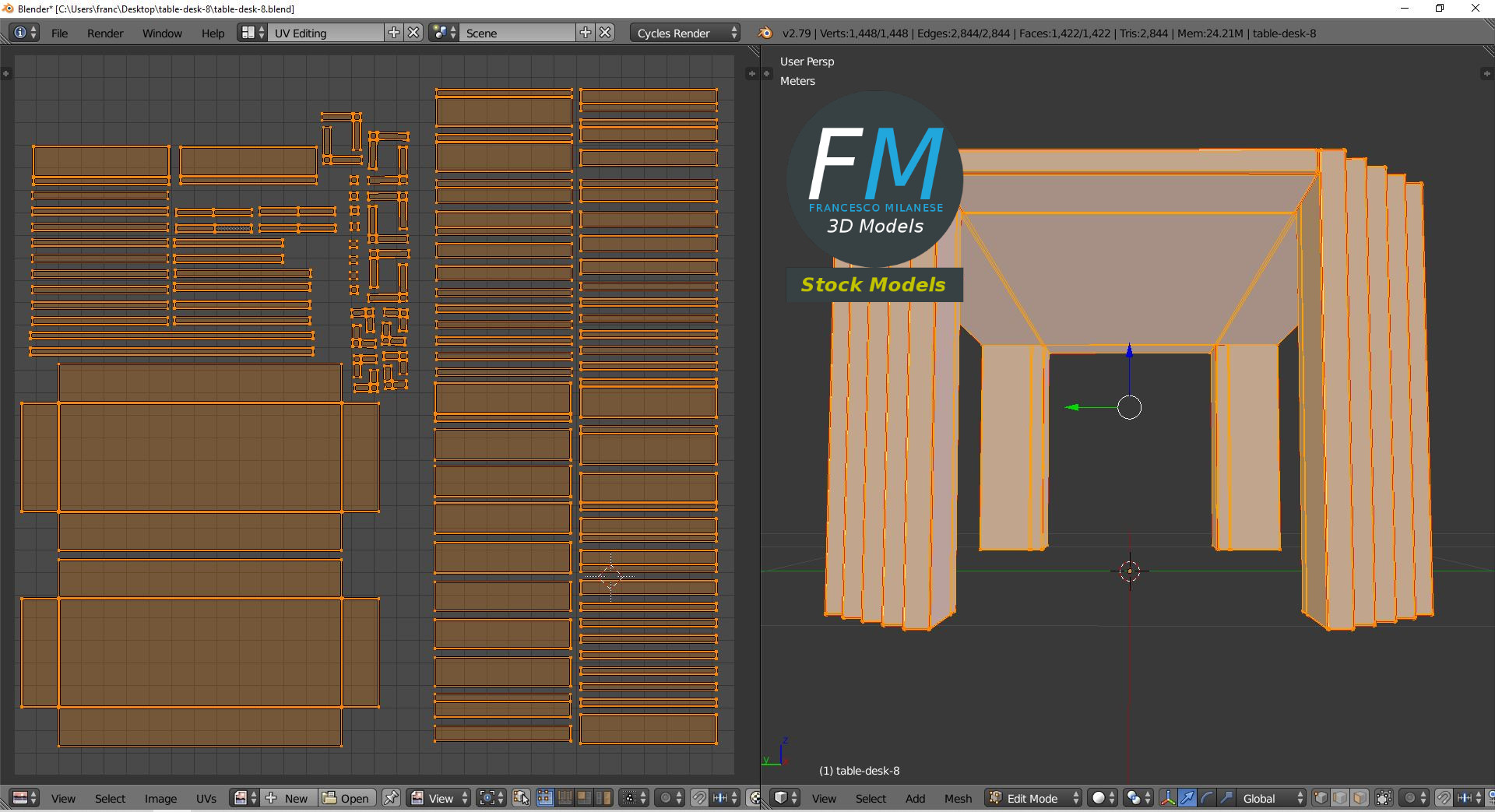
Task: Open 3D viewport proportional editing options
Action: click(1414, 798)
